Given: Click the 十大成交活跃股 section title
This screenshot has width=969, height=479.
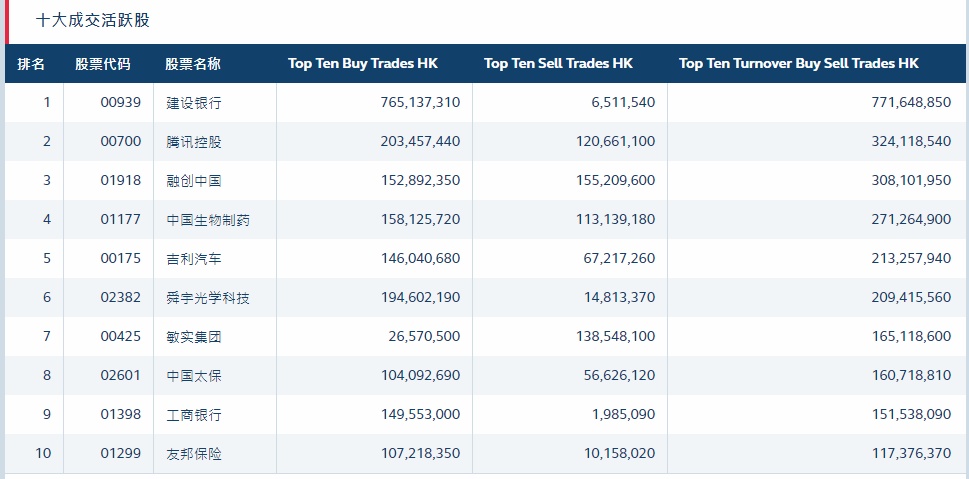Looking at the screenshot, I should [93, 20].
